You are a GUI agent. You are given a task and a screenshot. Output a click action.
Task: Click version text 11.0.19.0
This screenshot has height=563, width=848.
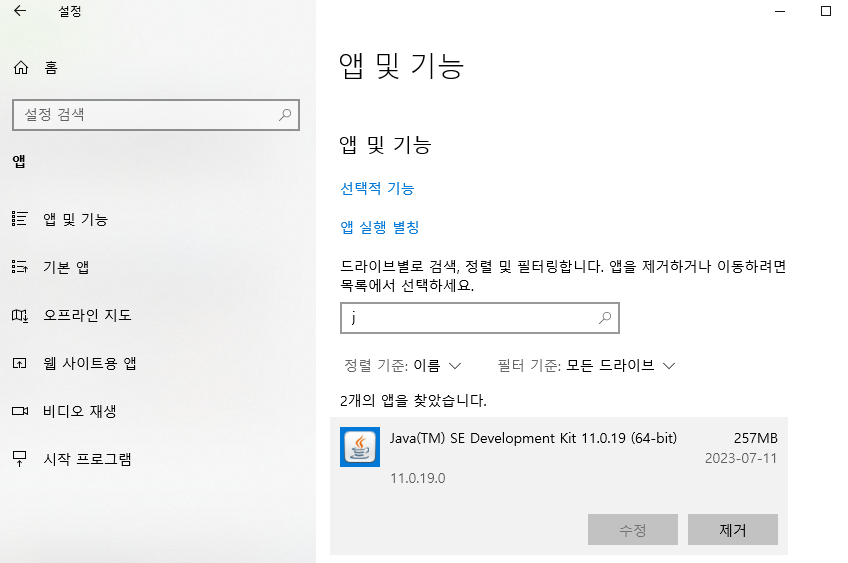(x=418, y=478)
